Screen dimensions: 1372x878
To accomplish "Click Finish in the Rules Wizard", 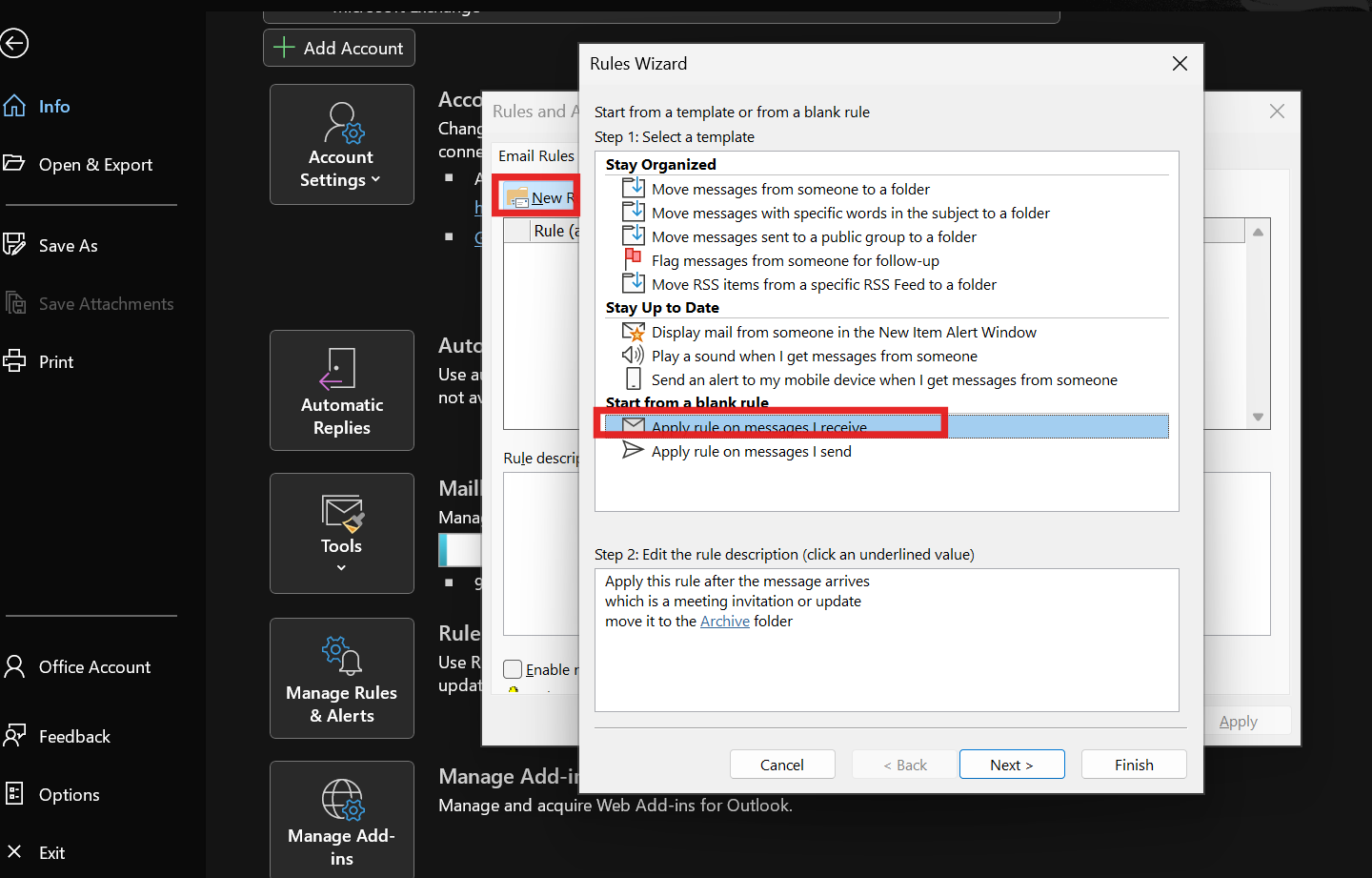I will pyautogui.click(x=1134, y=765).
